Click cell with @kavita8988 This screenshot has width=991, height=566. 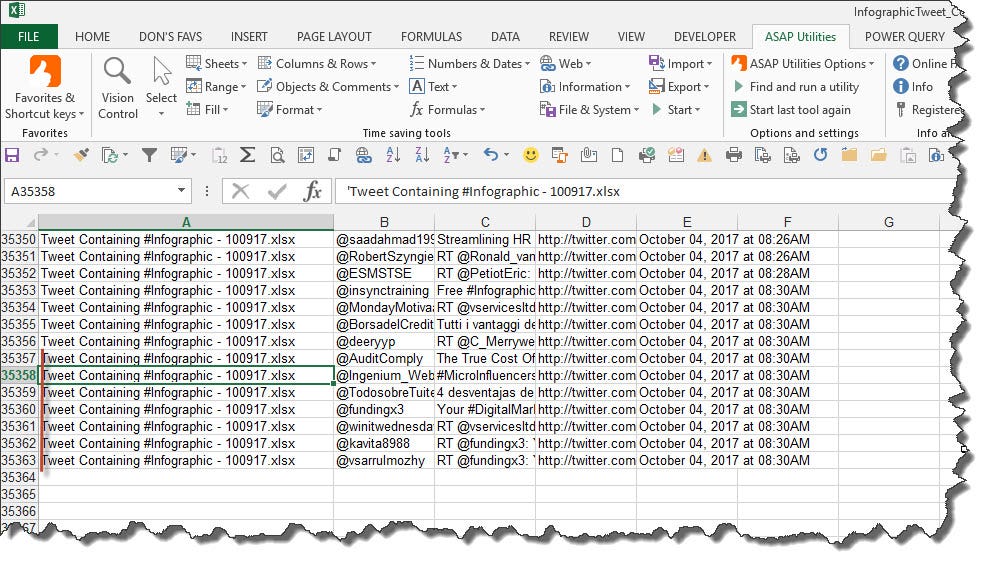click(384, 443)
